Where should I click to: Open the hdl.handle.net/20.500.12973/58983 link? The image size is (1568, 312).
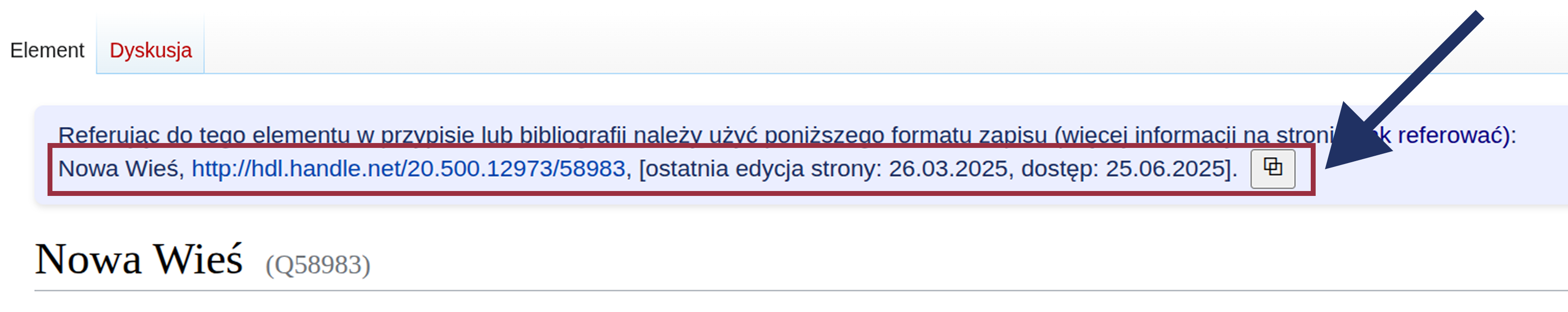(409, 169)
